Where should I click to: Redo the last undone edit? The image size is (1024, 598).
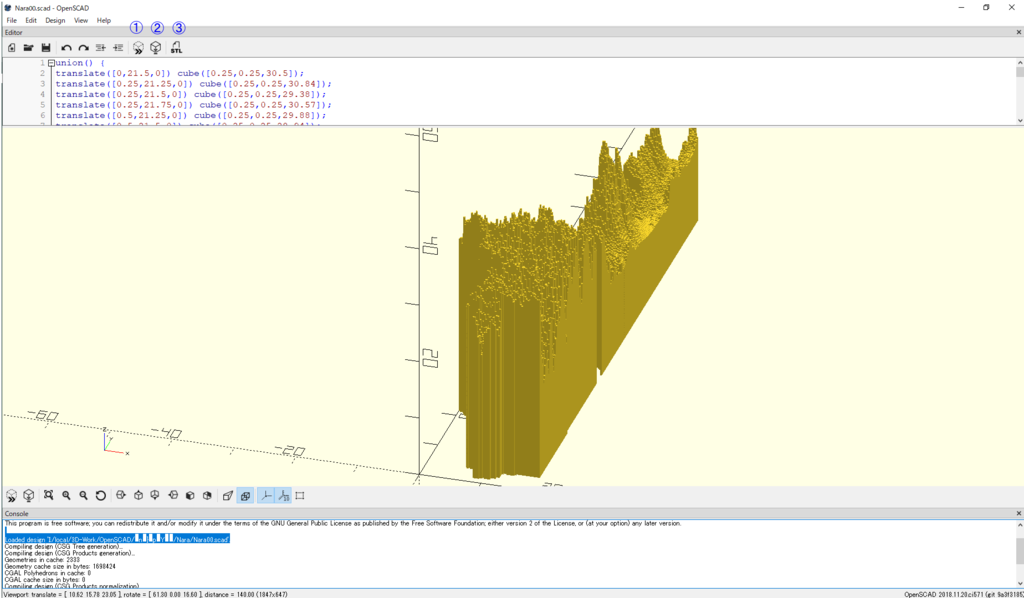83,48
